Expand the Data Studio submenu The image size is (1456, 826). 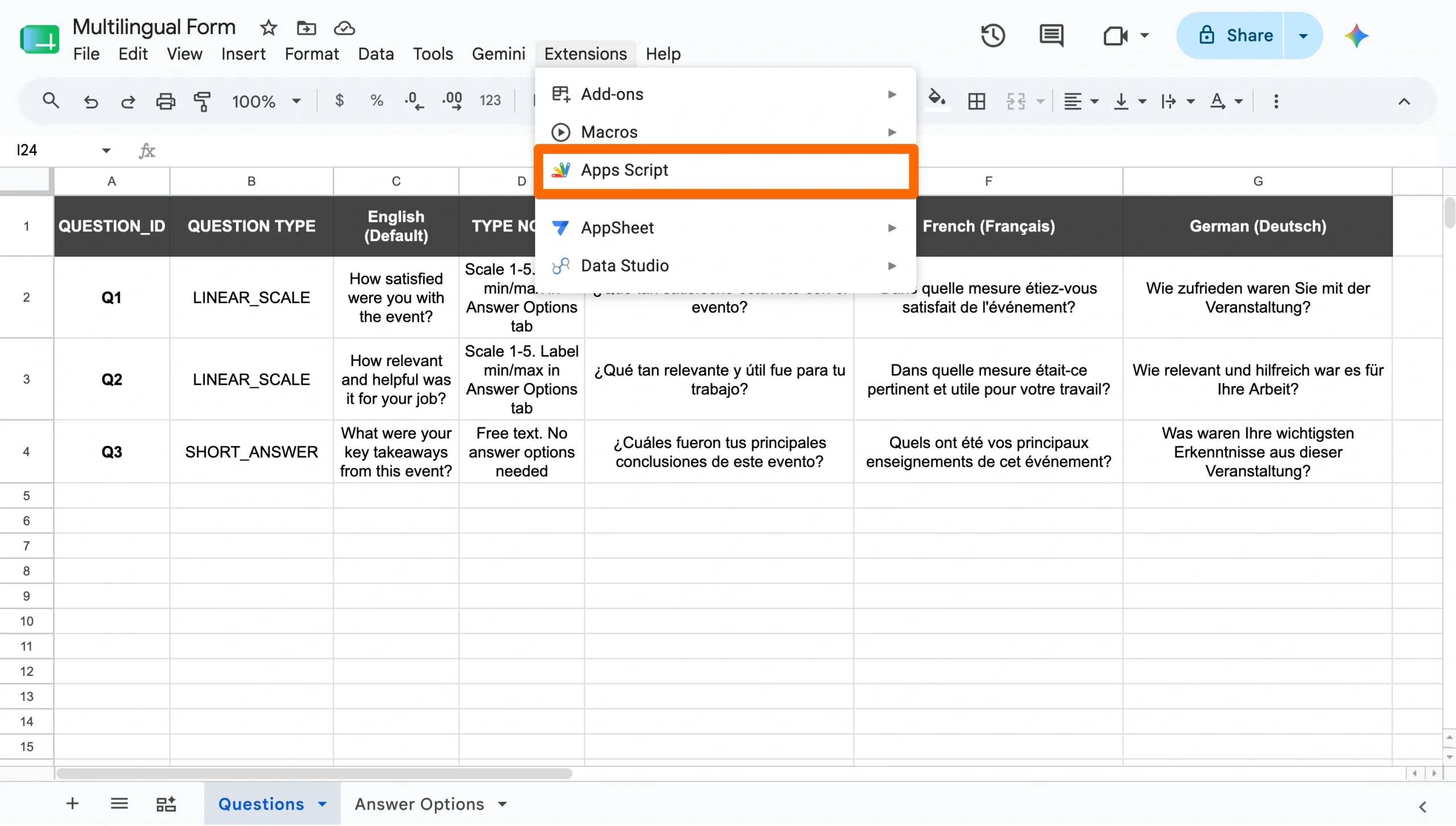(725, 266)
